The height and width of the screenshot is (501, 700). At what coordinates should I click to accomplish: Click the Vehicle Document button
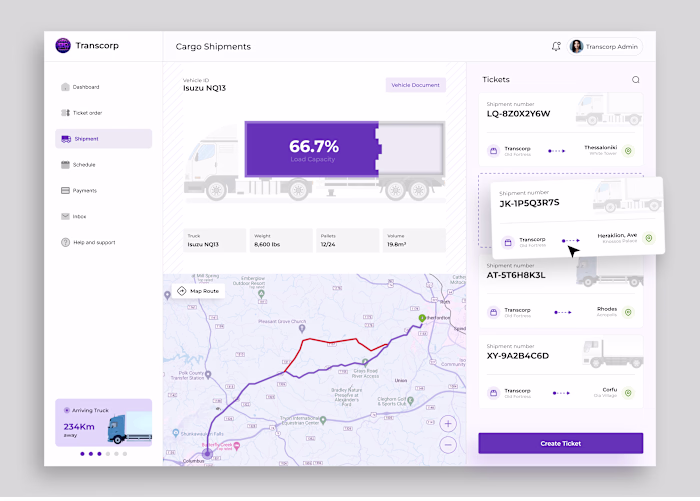pos(416,85)
